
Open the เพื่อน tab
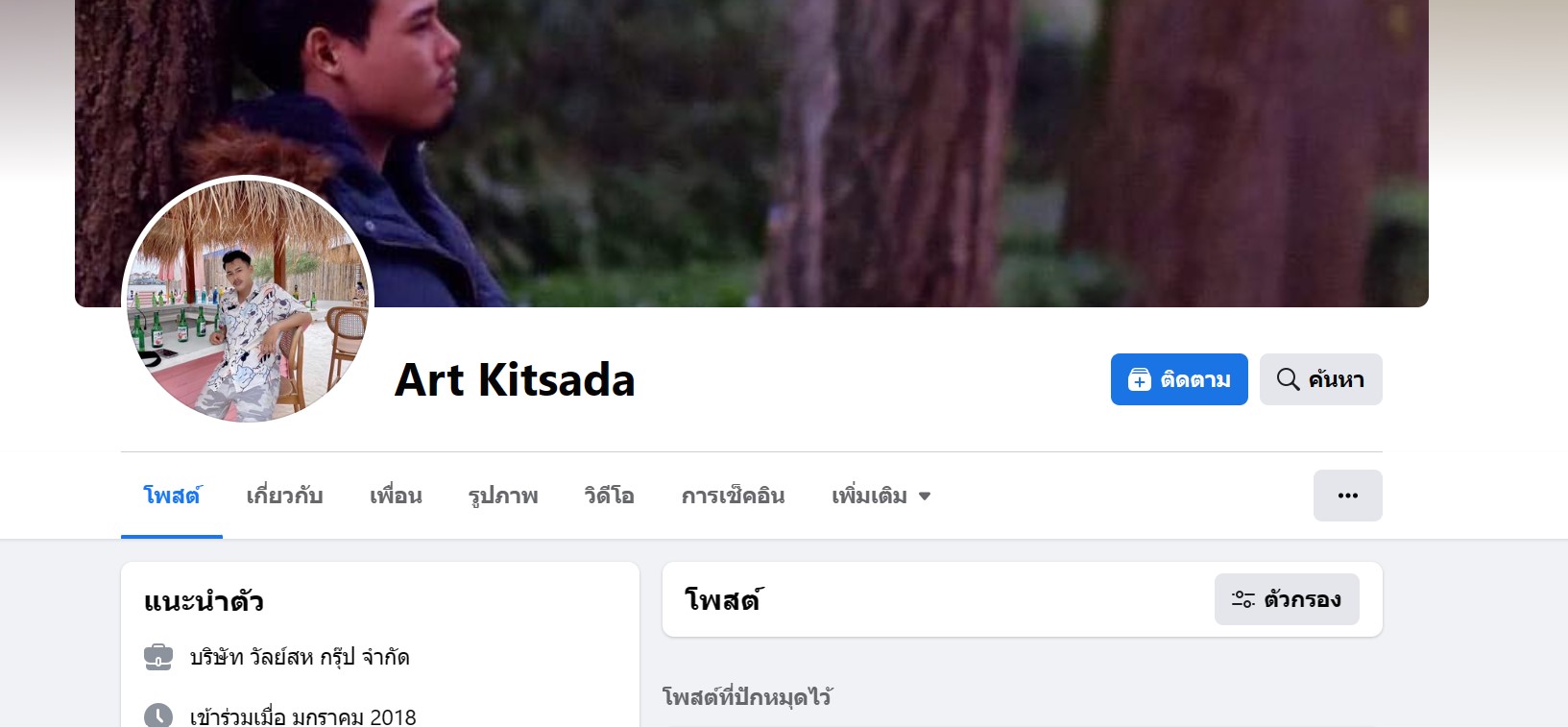396,496
